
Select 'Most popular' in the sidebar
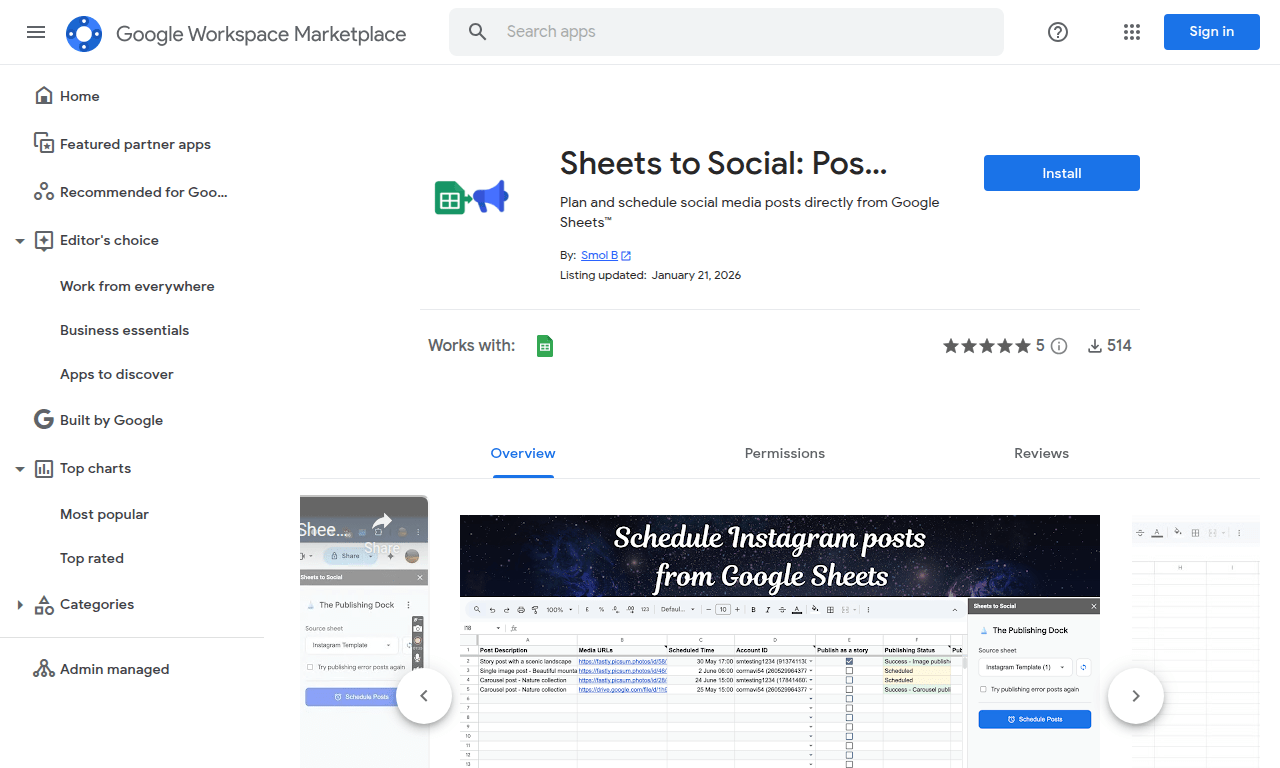coord(104,514)
